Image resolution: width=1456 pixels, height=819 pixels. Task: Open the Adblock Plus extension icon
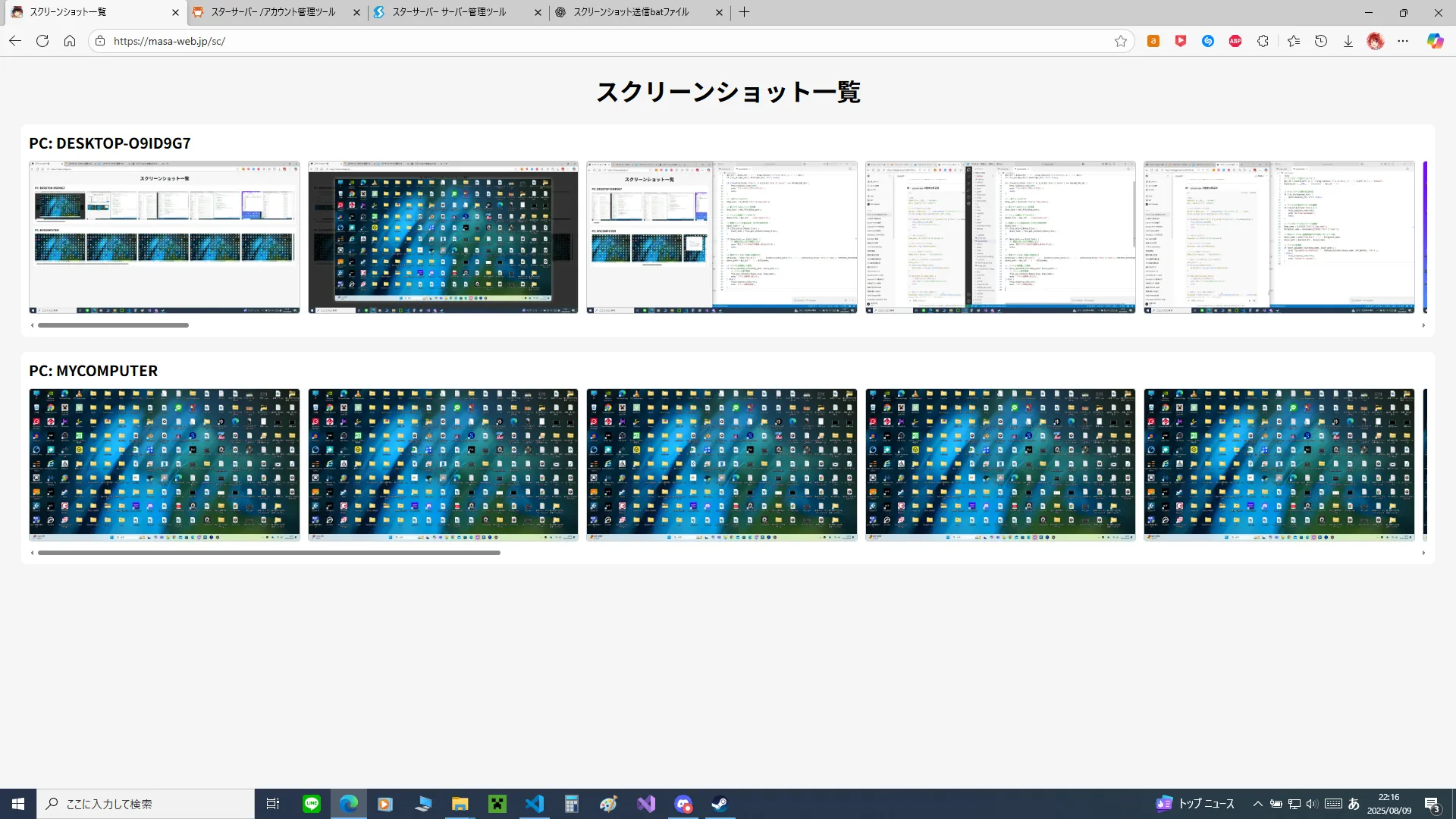coord(1235,41)
